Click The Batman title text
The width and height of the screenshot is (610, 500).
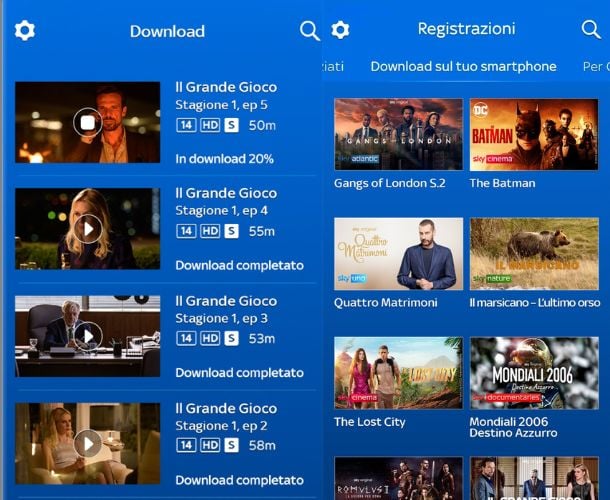pos(502,183)
